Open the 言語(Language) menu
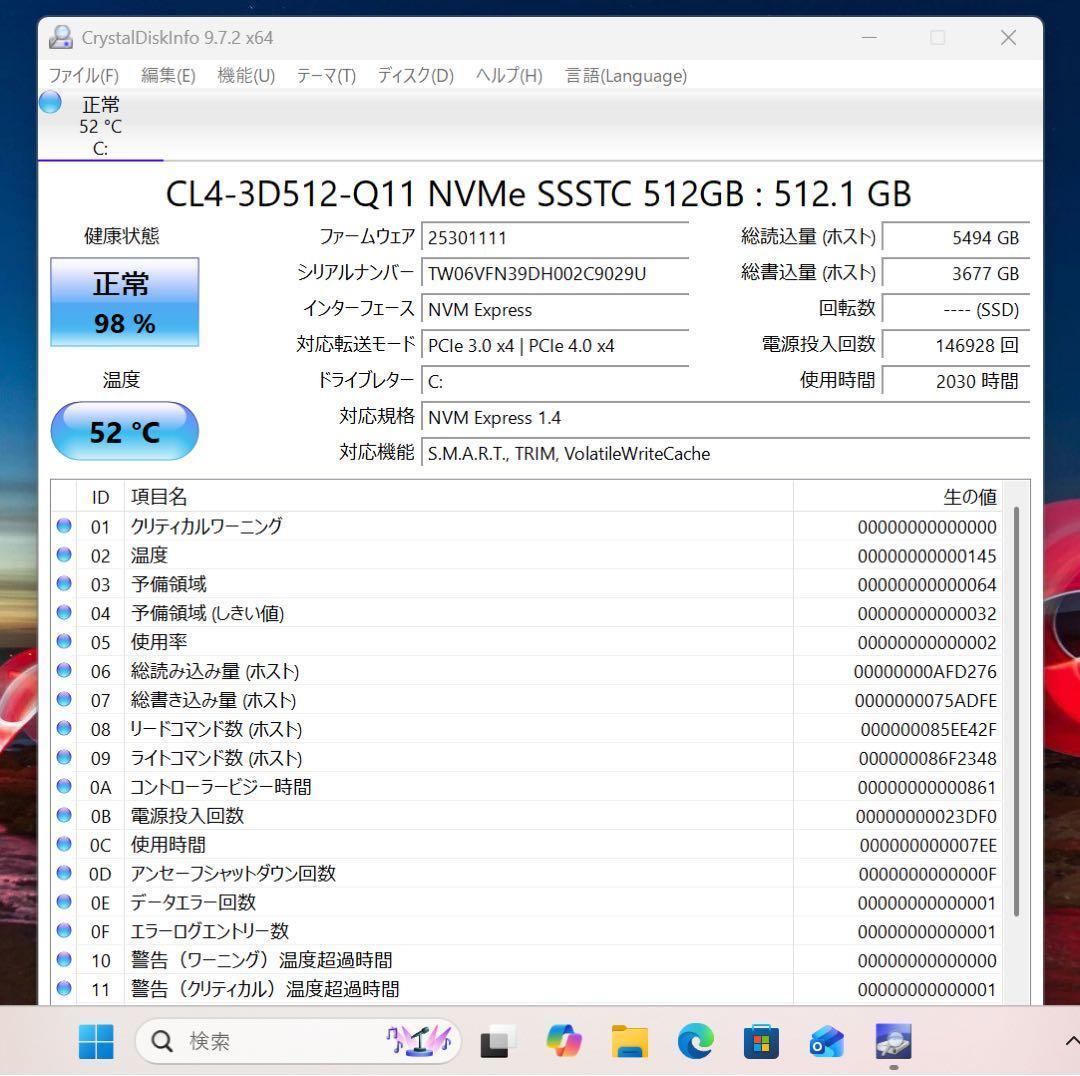Screen dimensions: 1080x1076 625,75
